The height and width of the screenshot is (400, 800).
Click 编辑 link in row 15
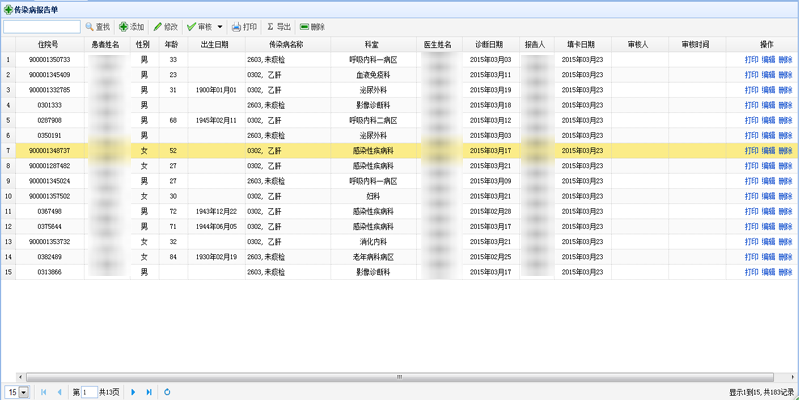(768, 272)
